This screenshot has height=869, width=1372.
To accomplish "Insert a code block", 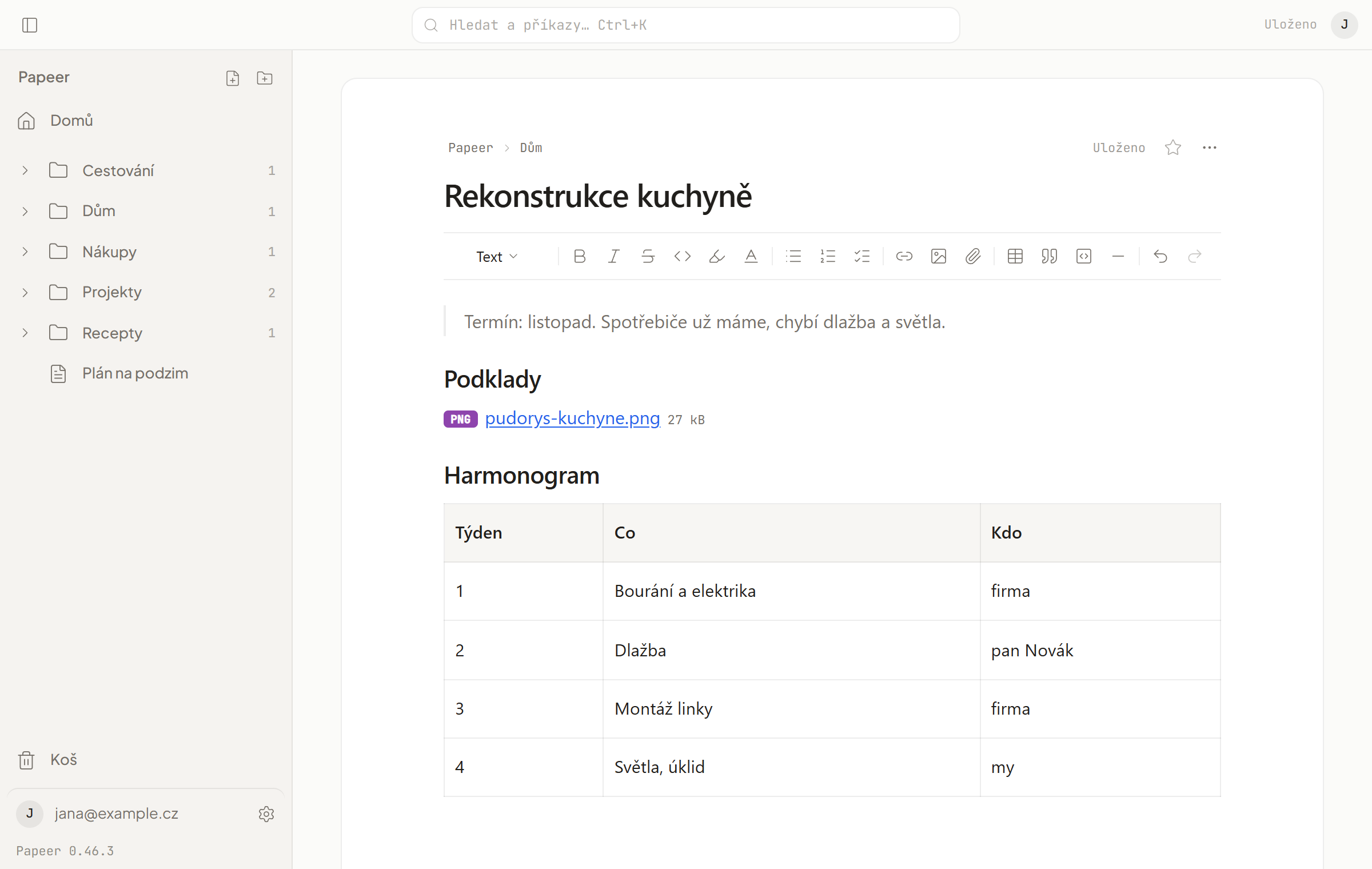I will point(1084,256).
